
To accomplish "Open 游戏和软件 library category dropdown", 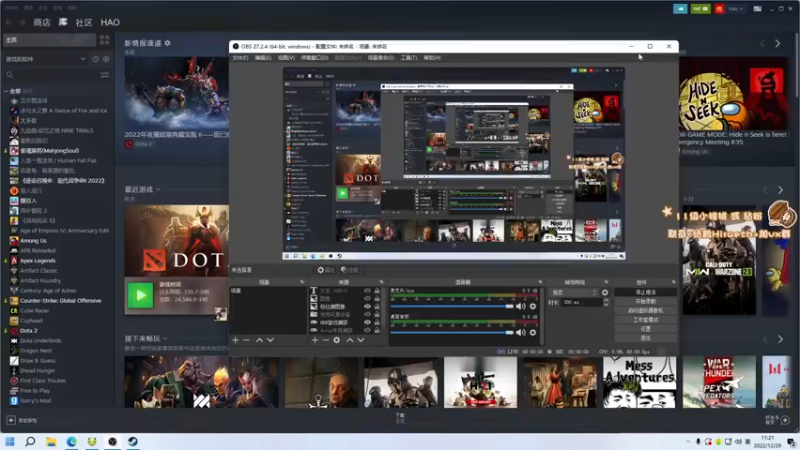I will coord(45,59).
